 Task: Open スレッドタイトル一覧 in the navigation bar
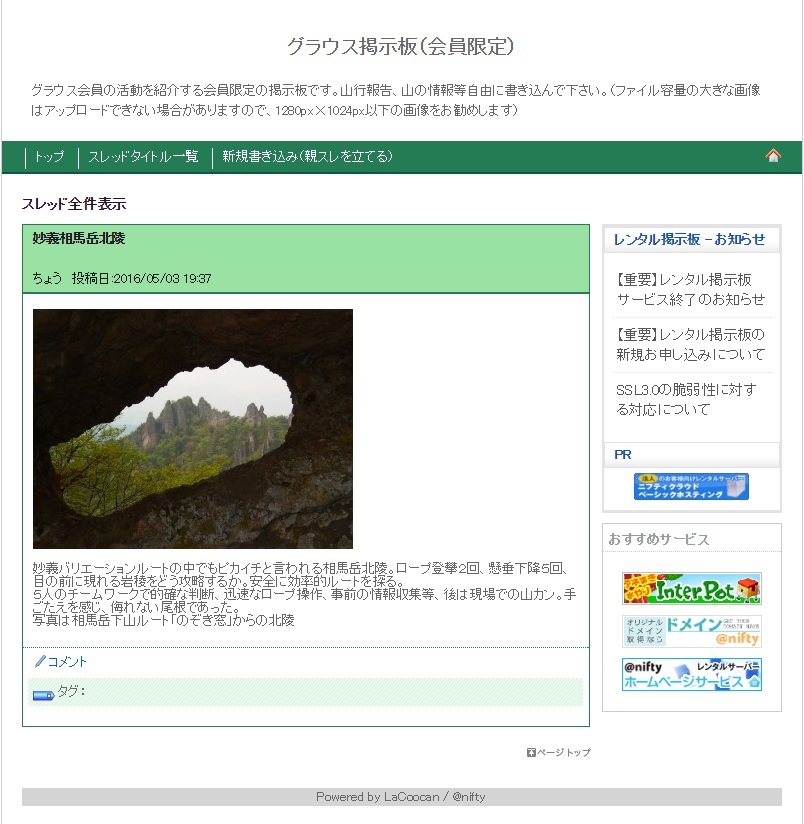click(143, 157)
